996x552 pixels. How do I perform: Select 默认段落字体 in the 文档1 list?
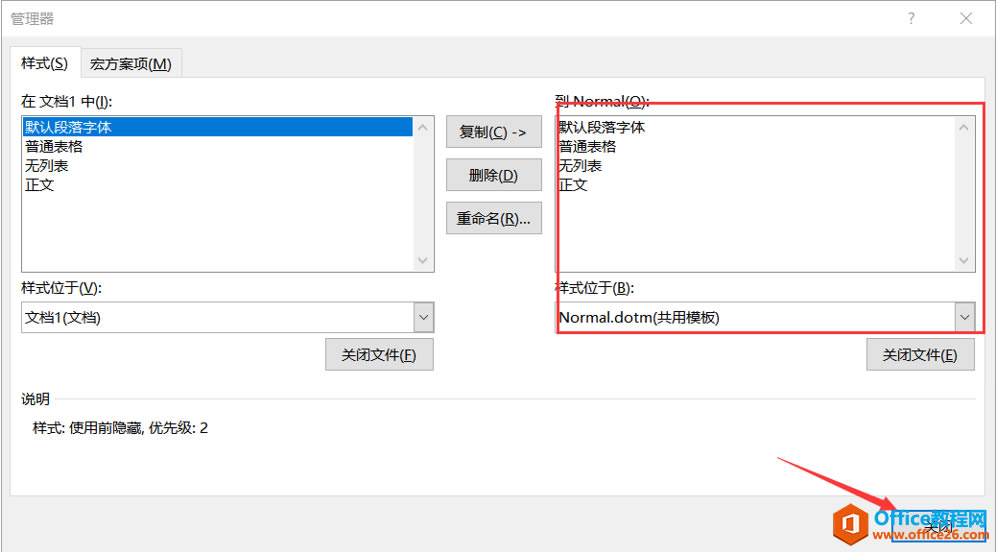(217, 127)
